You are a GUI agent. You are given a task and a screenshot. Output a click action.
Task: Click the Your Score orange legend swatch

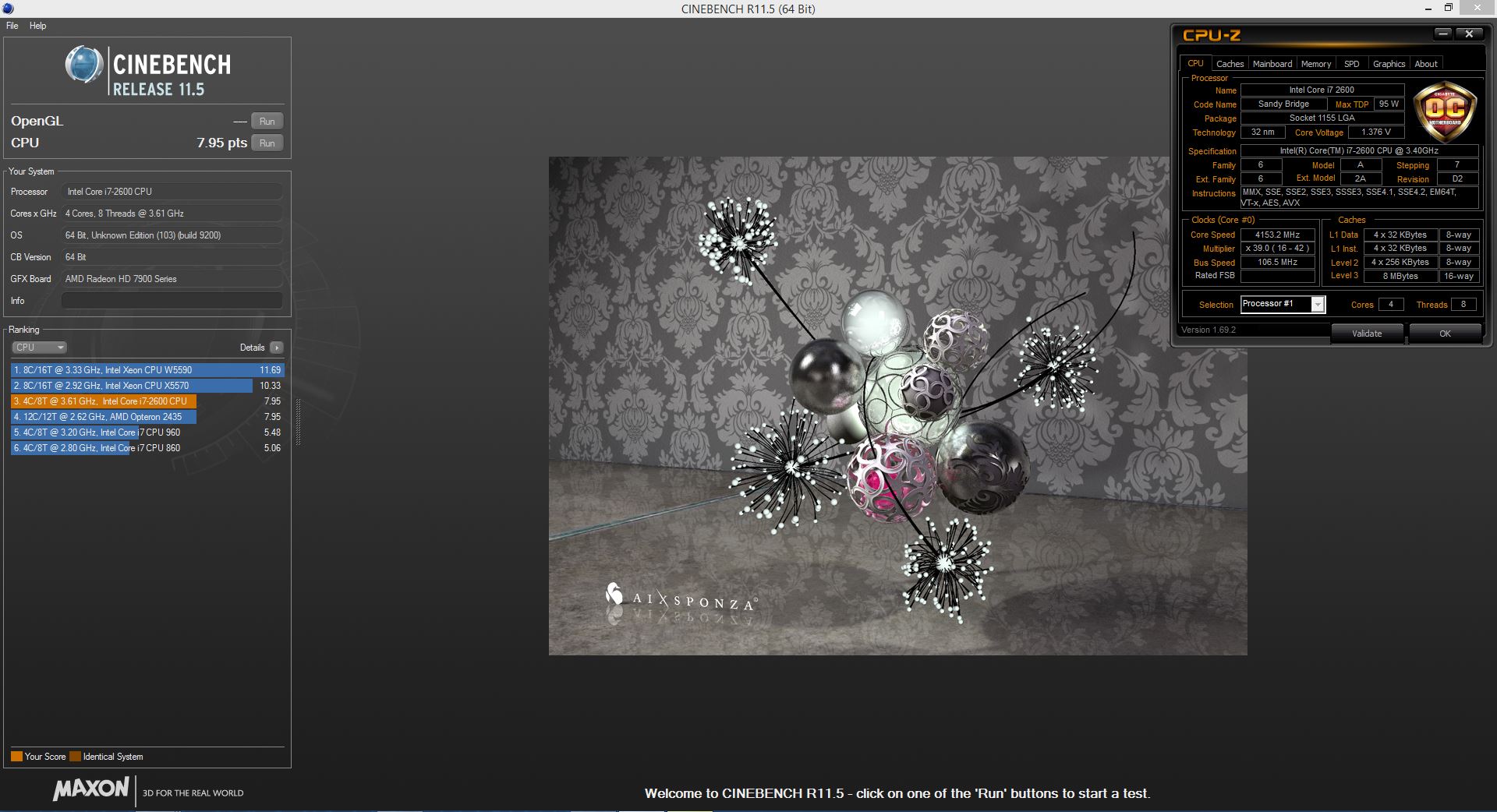pyautogui.click(x=16, y=757)
